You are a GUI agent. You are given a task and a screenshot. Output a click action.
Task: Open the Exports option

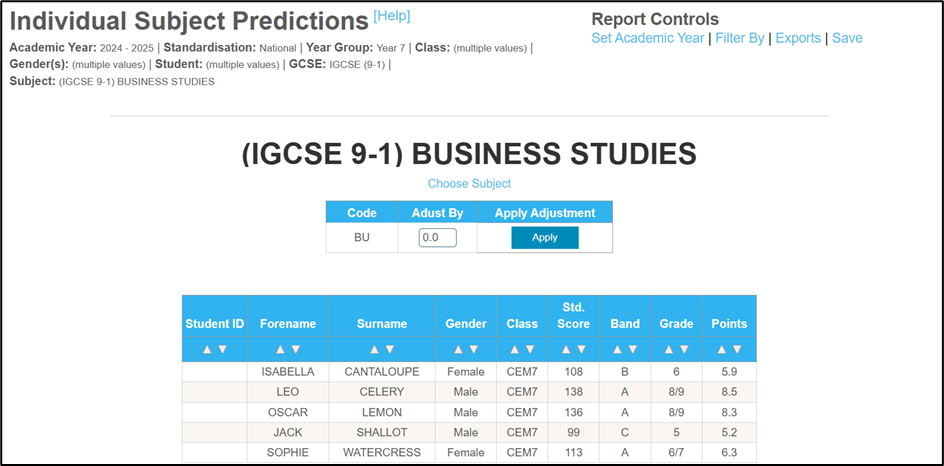point(798,38)
